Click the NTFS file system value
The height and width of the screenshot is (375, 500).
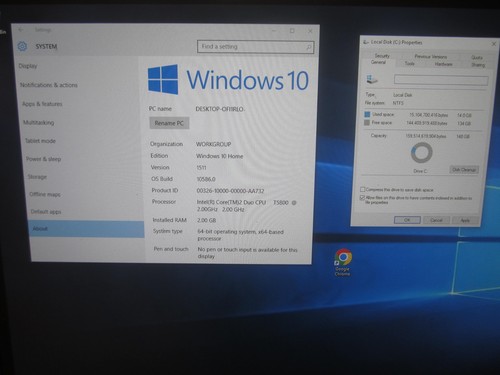[398, 103]
